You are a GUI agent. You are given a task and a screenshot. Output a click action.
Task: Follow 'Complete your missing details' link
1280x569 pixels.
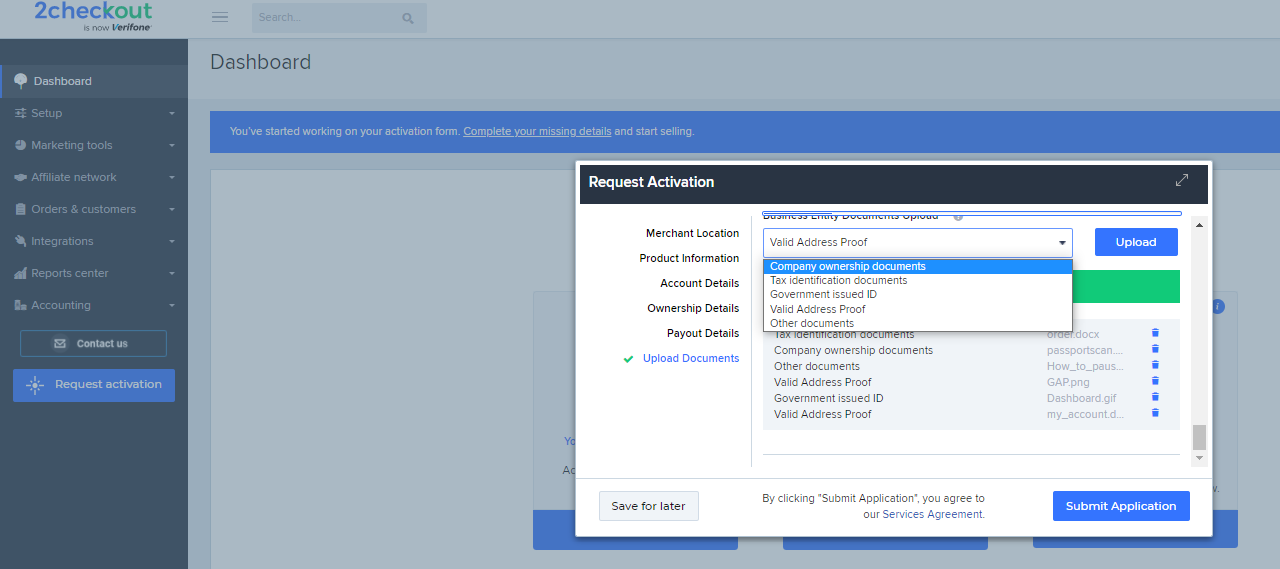pyautogui.click(x=537, y=131)
